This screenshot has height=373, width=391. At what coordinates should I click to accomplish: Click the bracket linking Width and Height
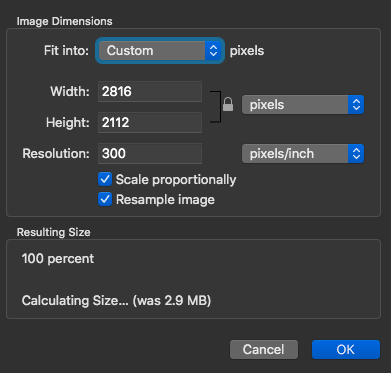click(216, 107)
